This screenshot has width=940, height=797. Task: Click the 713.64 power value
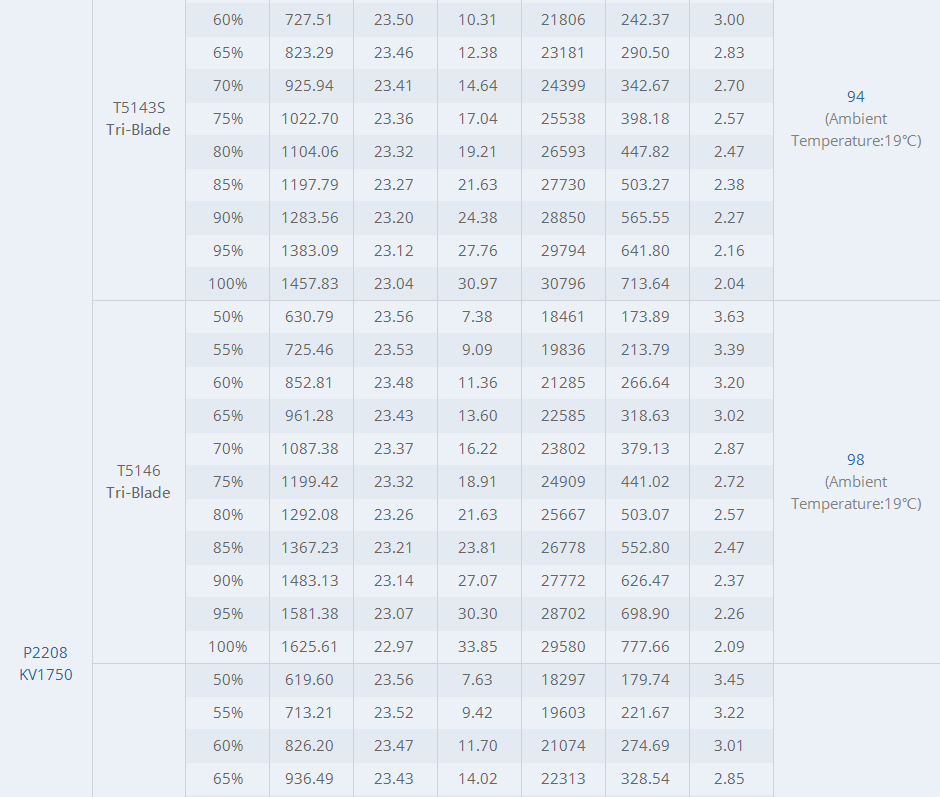pyautogui.click(x=646, y=284)
